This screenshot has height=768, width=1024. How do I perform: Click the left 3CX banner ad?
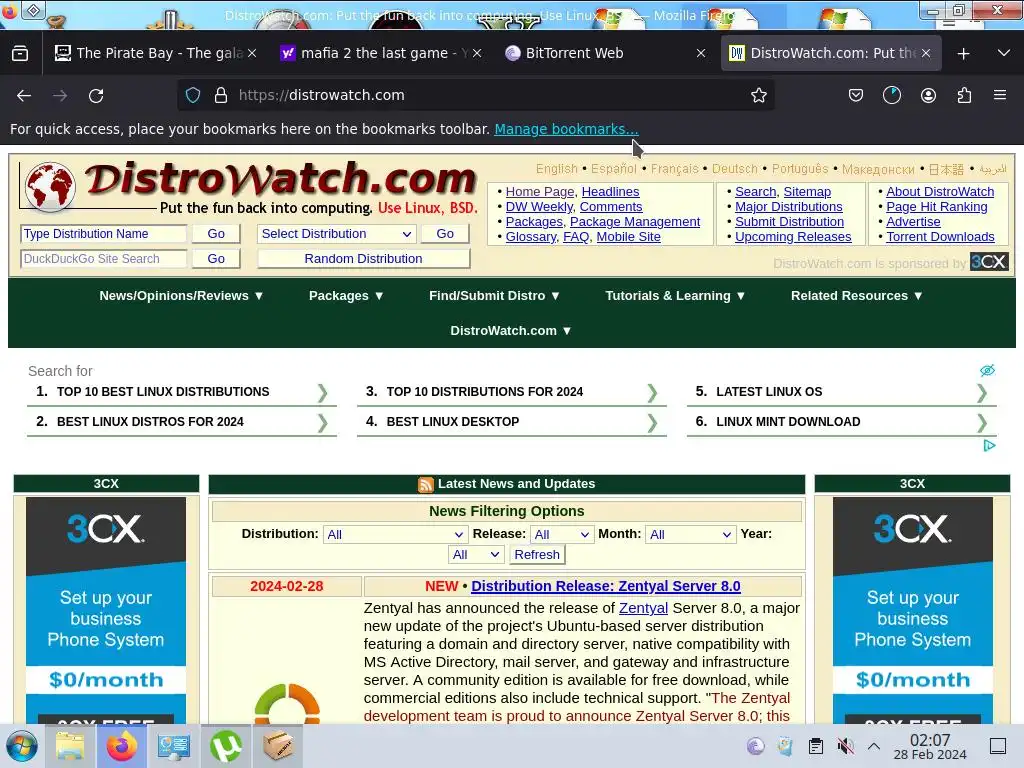pos(106,611)
